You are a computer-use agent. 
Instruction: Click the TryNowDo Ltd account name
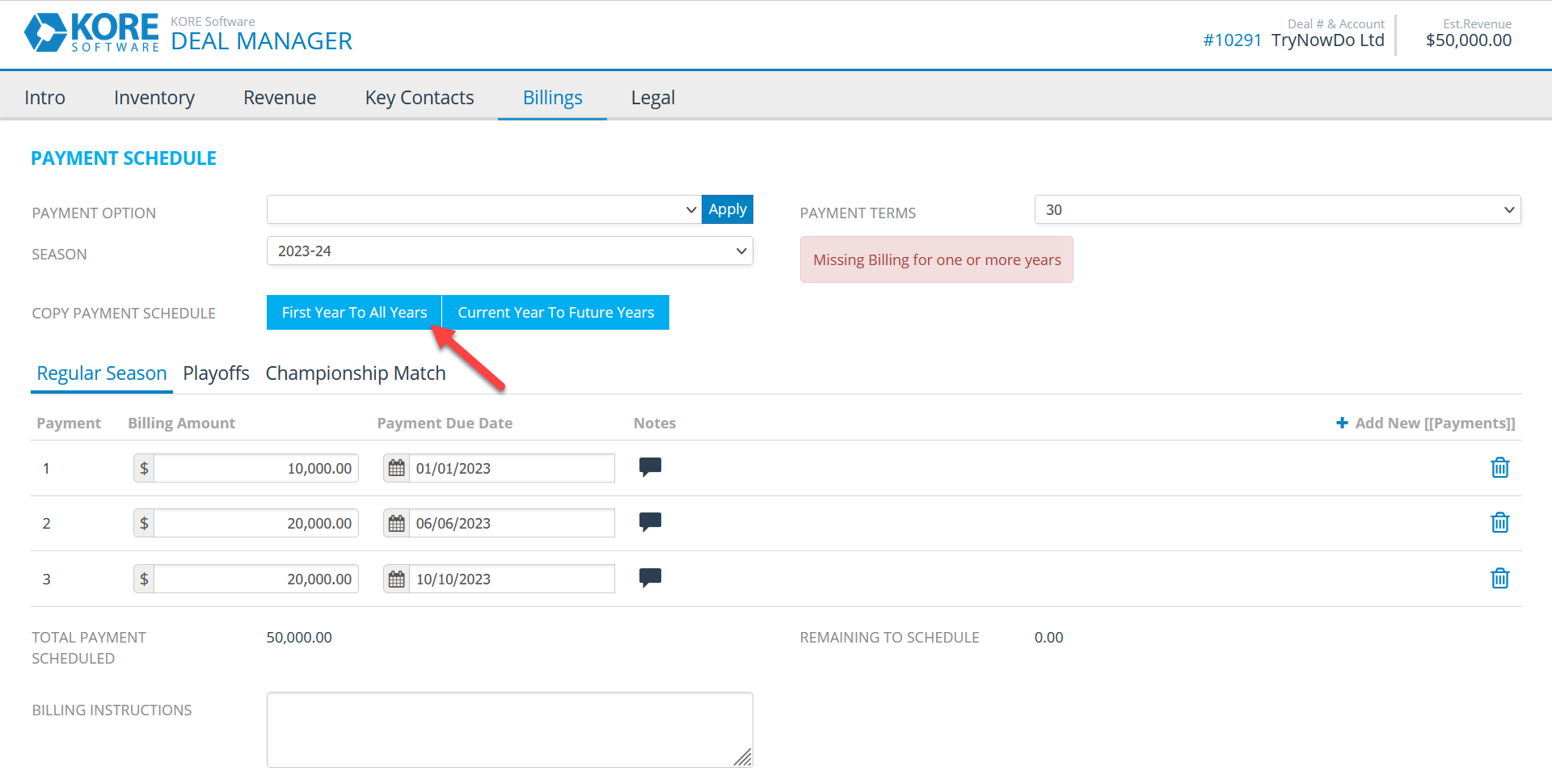(1327, 40)
